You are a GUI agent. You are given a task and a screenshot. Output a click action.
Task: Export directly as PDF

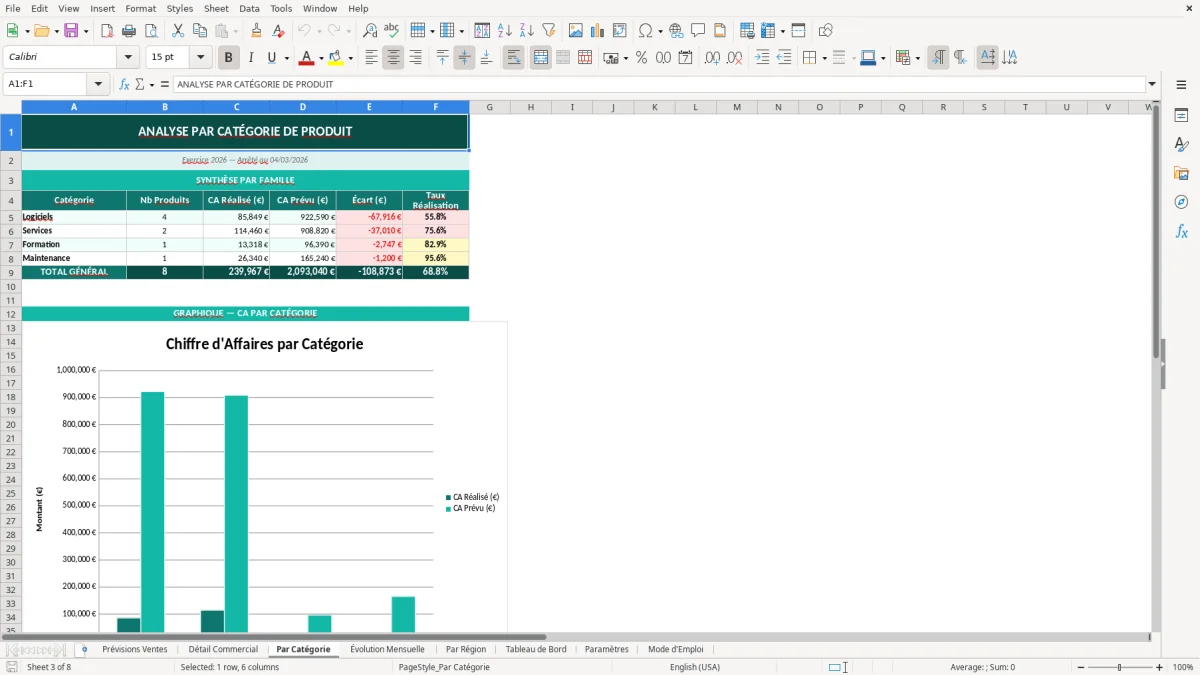[107, 31]
